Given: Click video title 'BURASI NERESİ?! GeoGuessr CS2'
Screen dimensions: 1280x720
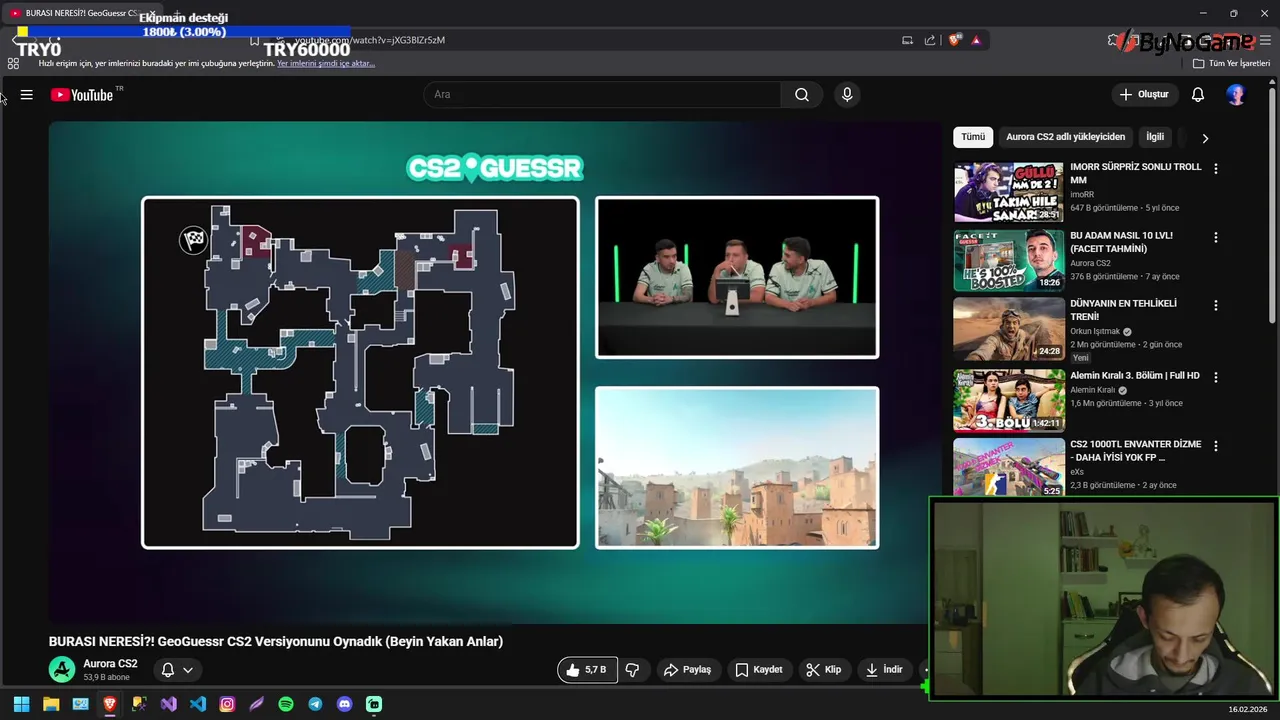Looking at the screenshot, I should click(276, 641).
